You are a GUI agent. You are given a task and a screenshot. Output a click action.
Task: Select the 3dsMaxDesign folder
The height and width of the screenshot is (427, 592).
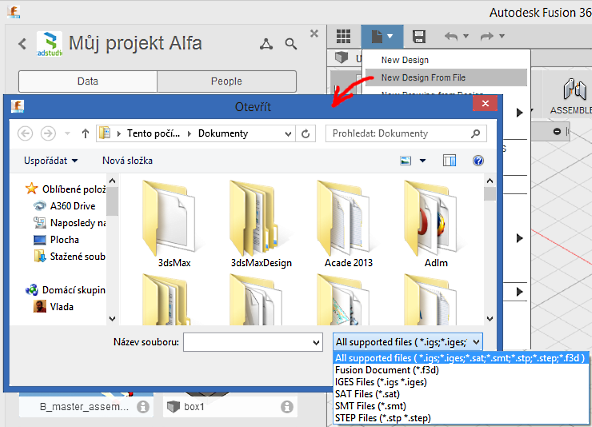tap(261, 224)
